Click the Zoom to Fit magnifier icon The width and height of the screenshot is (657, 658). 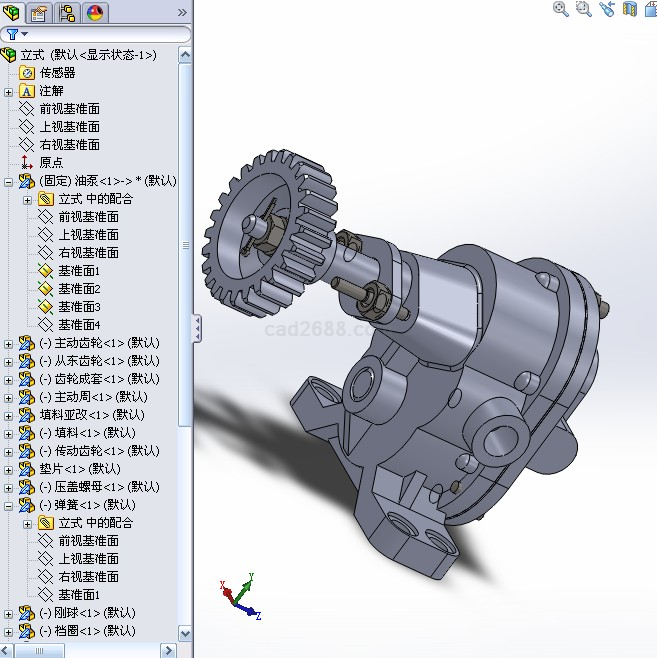coord(561,9)
